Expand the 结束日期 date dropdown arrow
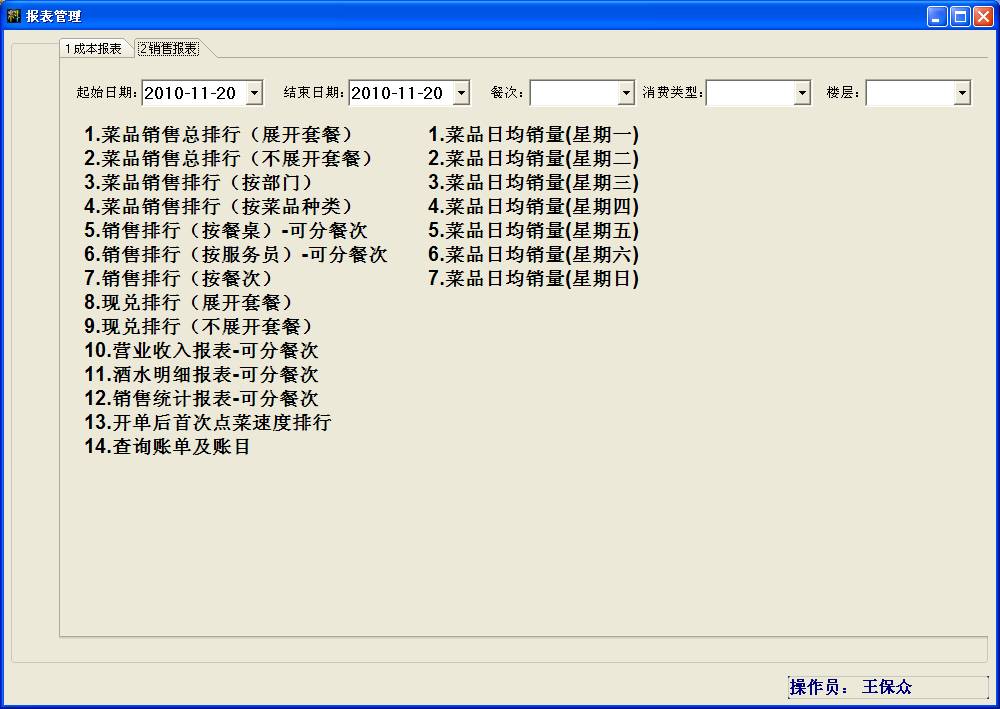This screenshot has width=1000, height=709. [x=461, y=93]
